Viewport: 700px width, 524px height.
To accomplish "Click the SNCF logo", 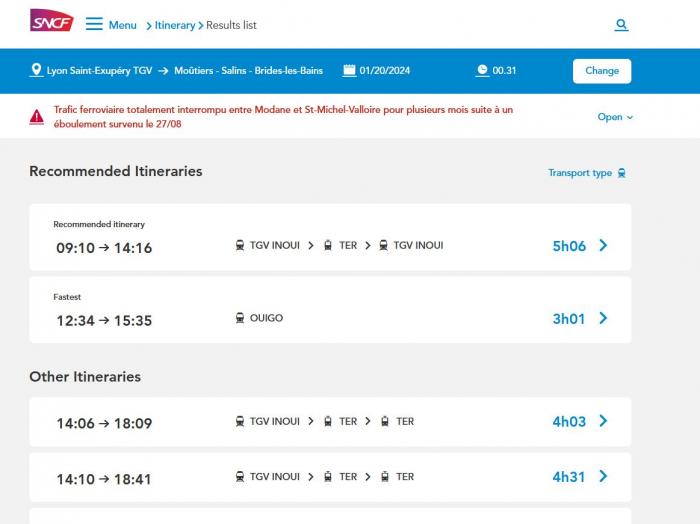I will [52, 21].
